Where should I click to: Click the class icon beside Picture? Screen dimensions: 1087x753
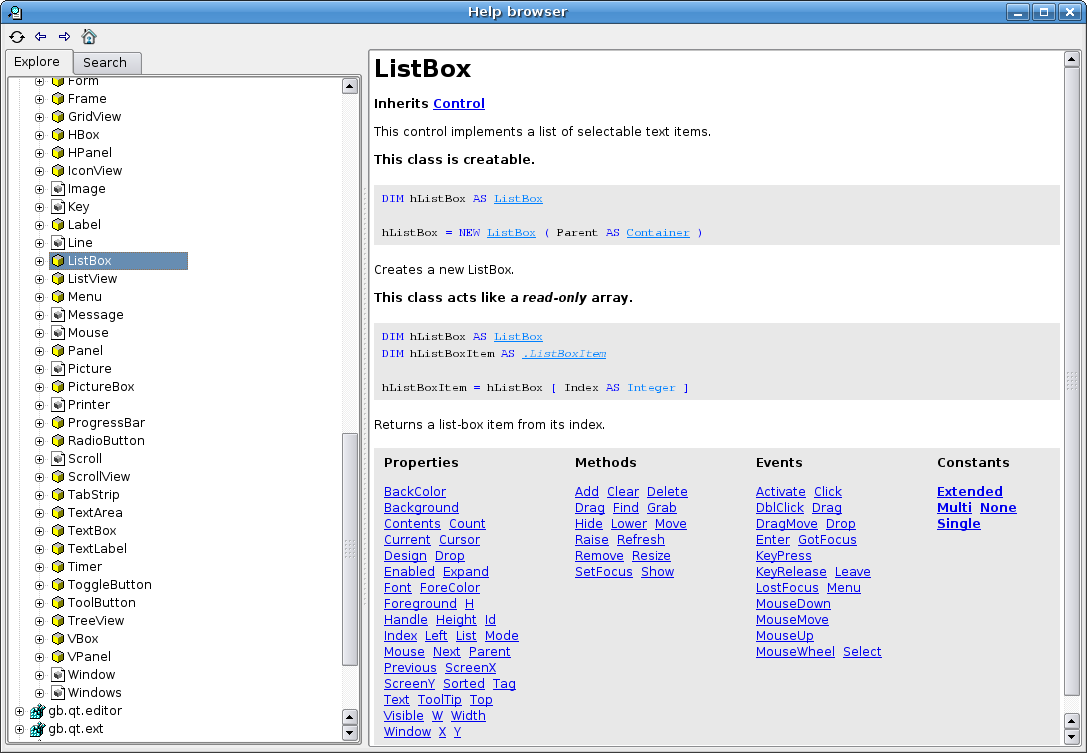coord(58,370)
